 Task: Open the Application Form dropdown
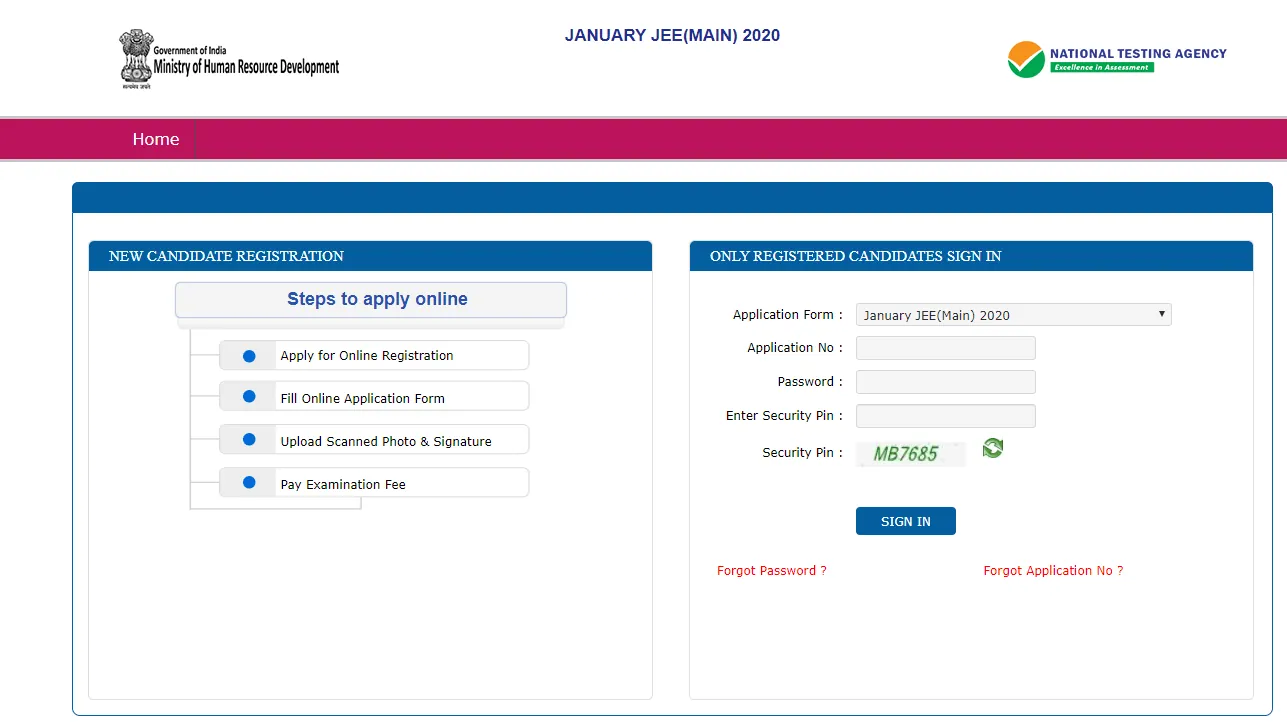[x=1012, y=315]
